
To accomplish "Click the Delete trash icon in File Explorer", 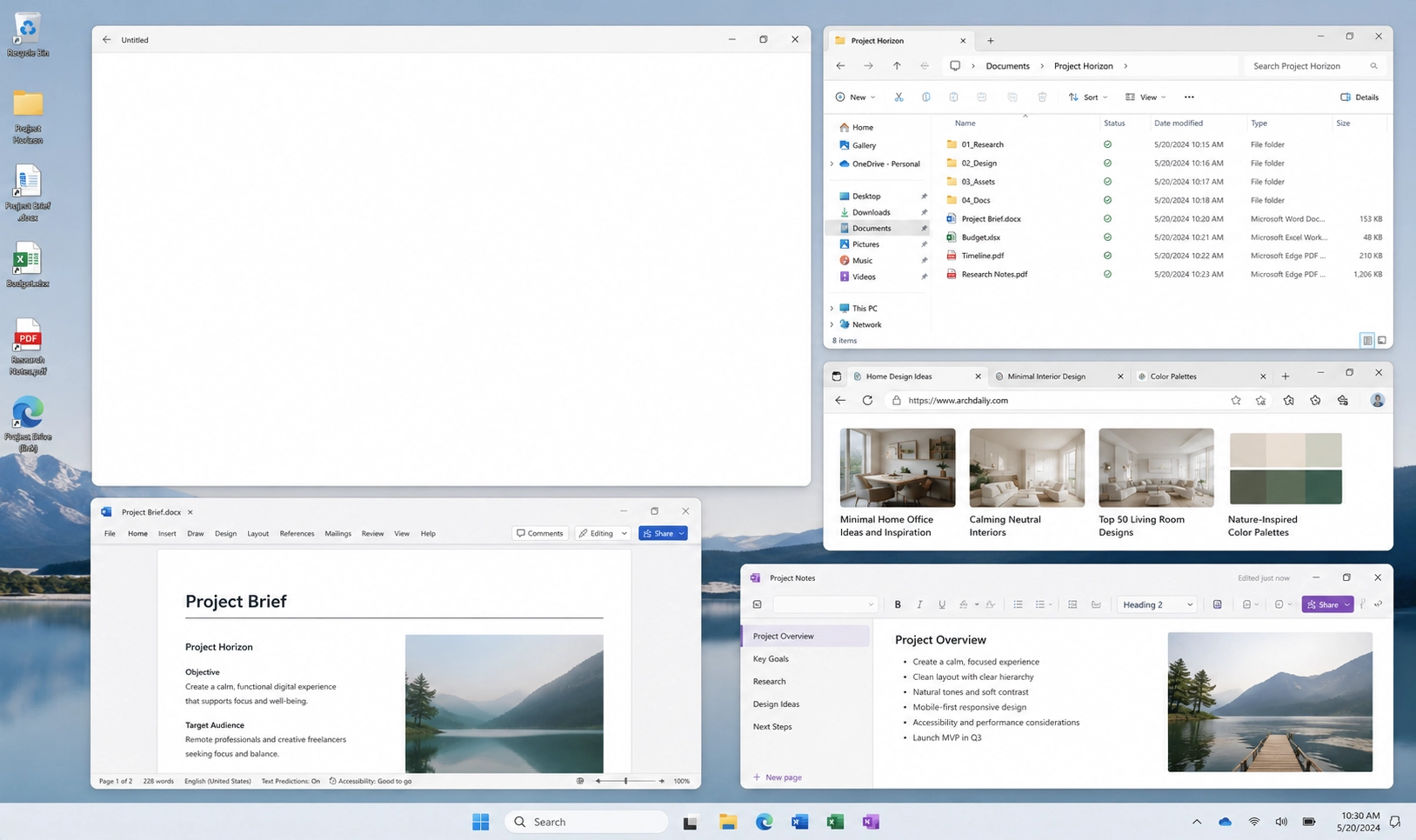I will [x=1042, y=97].
